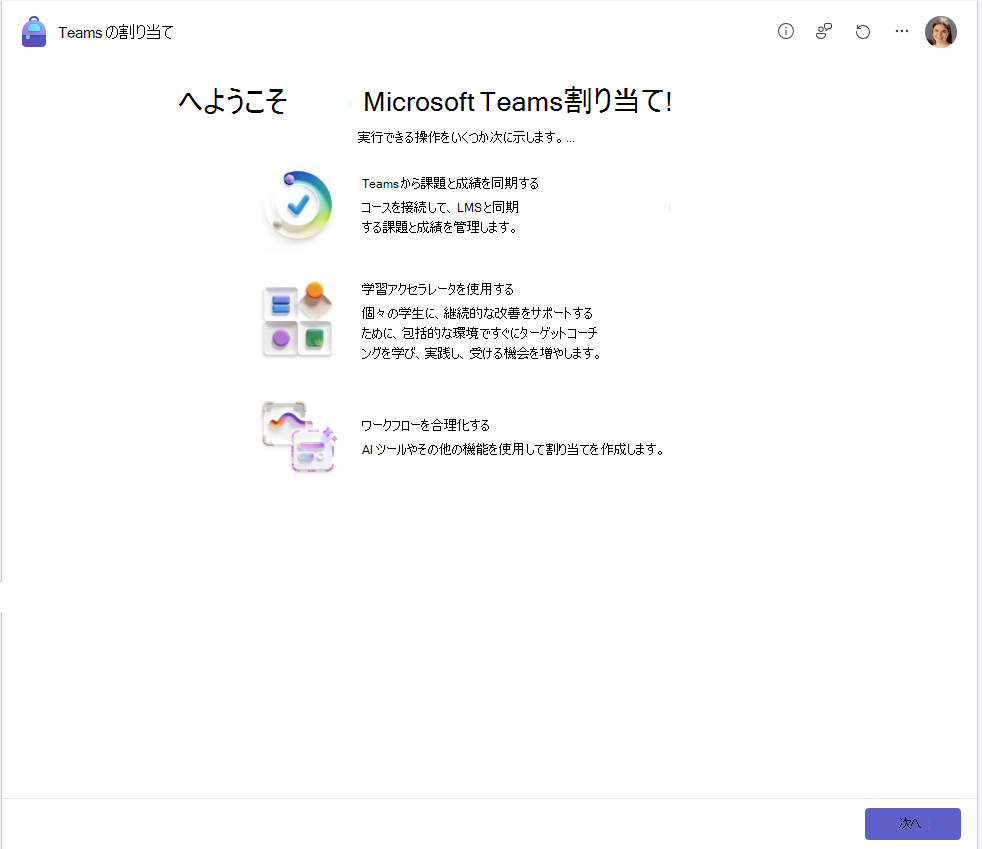
Task: Open the user profile avatar
Action: pyautogui.click(x=941, y=32)
